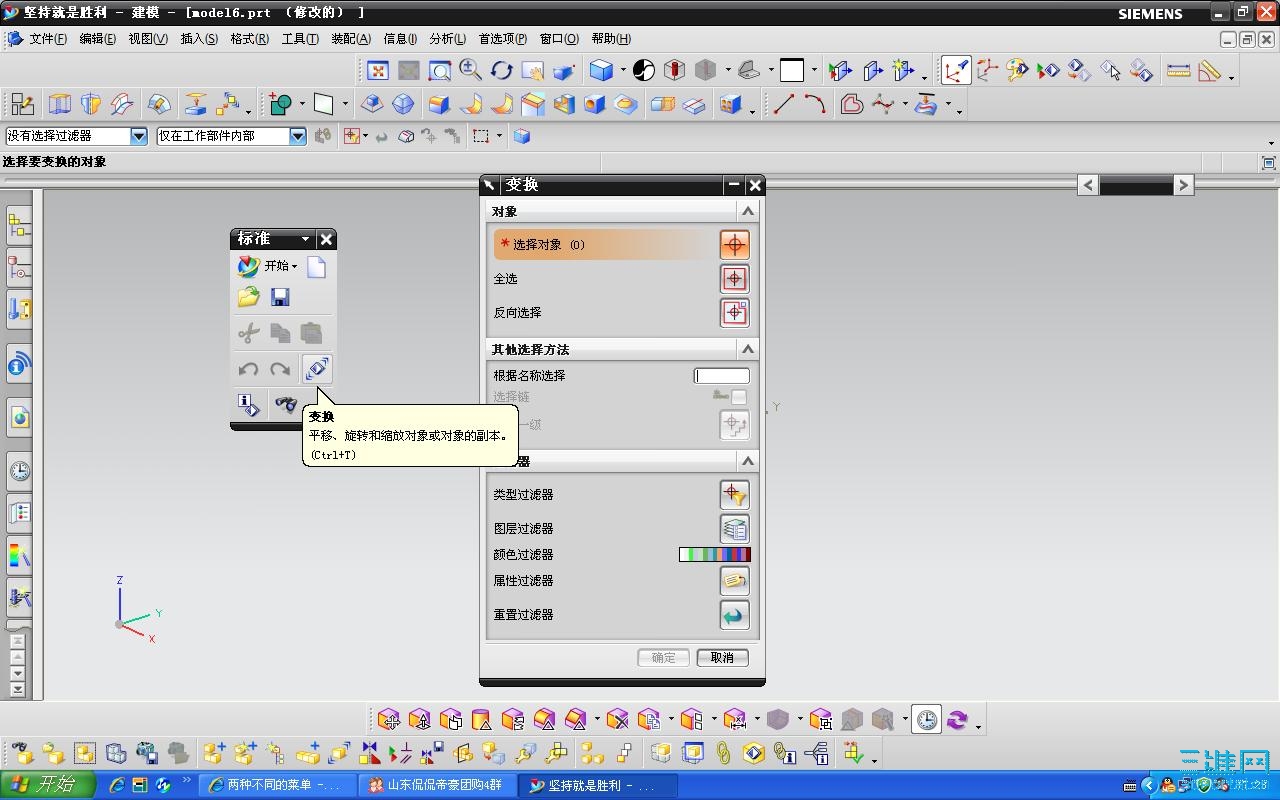Open the Assembly Navigator sidebar tab
1280x800 pixels.
point(19,227)
